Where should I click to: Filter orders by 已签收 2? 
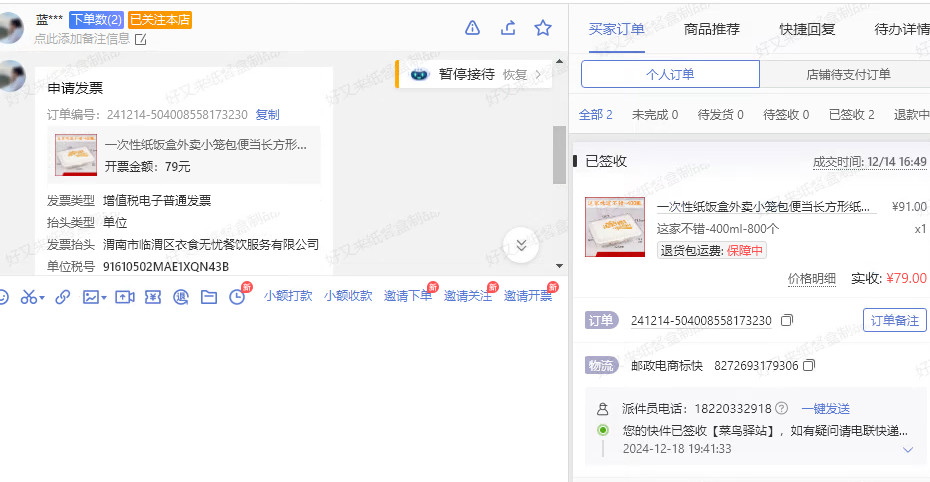coord(851,115)
